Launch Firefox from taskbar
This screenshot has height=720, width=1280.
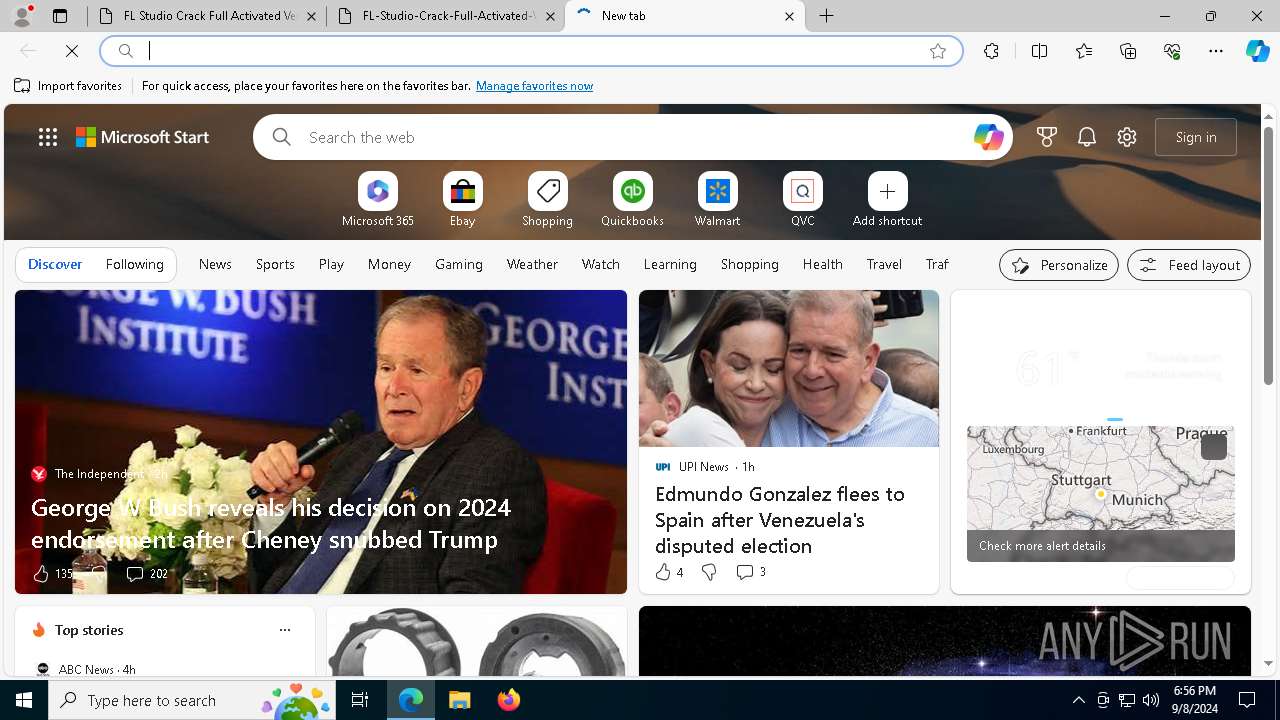[x=509, y=700]
